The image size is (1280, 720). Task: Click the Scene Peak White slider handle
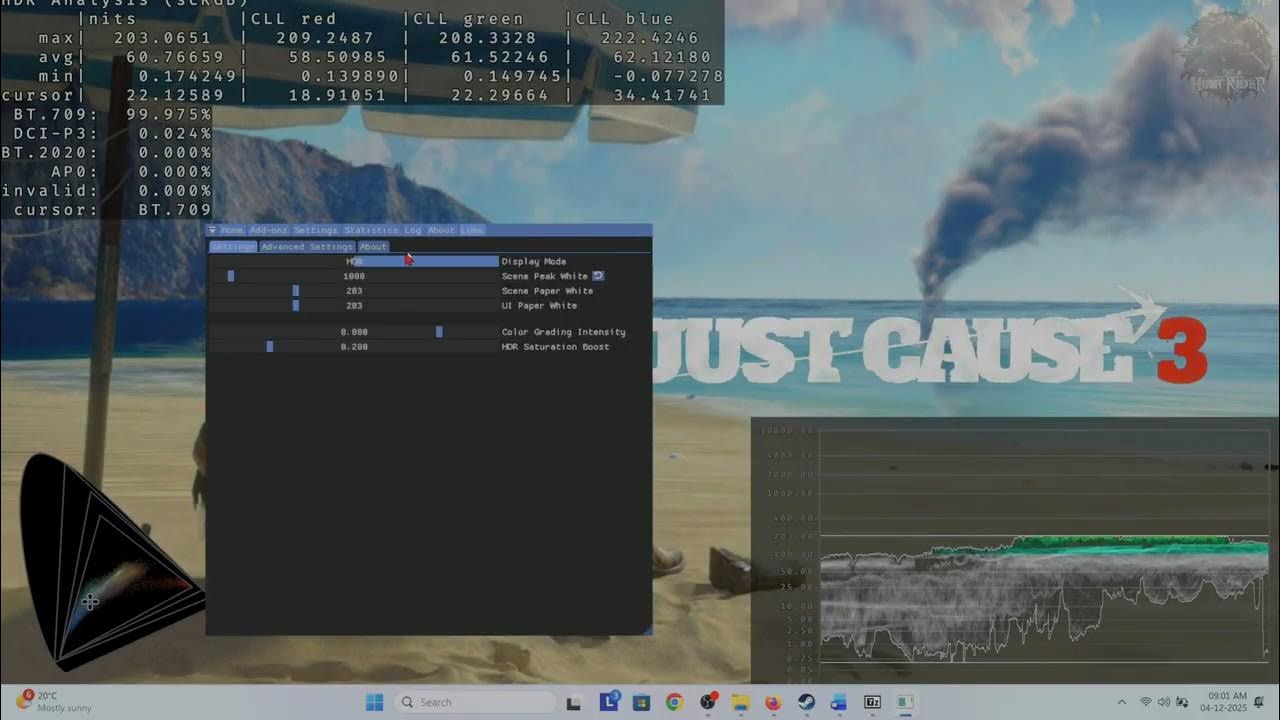click(231, 276)
